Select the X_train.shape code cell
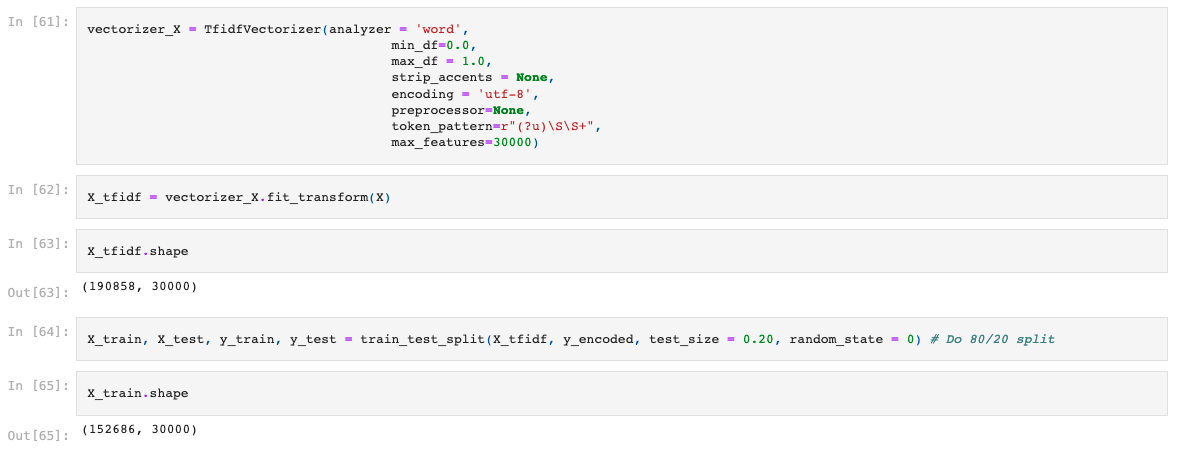 [x=621, y=393]
